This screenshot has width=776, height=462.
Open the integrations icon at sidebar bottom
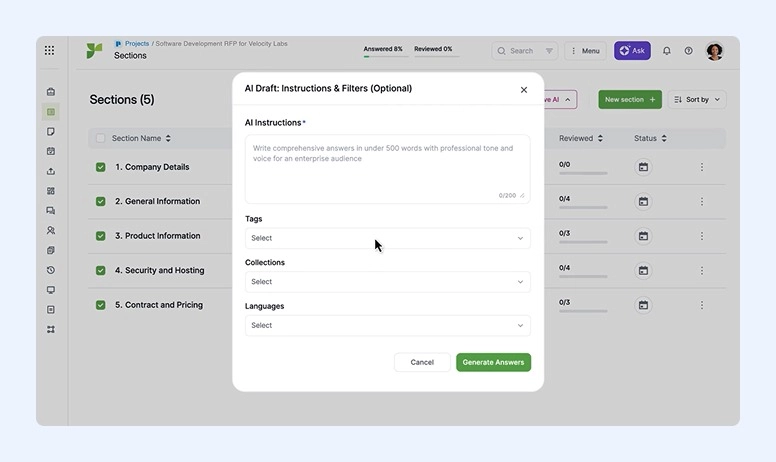coord(50,329)
